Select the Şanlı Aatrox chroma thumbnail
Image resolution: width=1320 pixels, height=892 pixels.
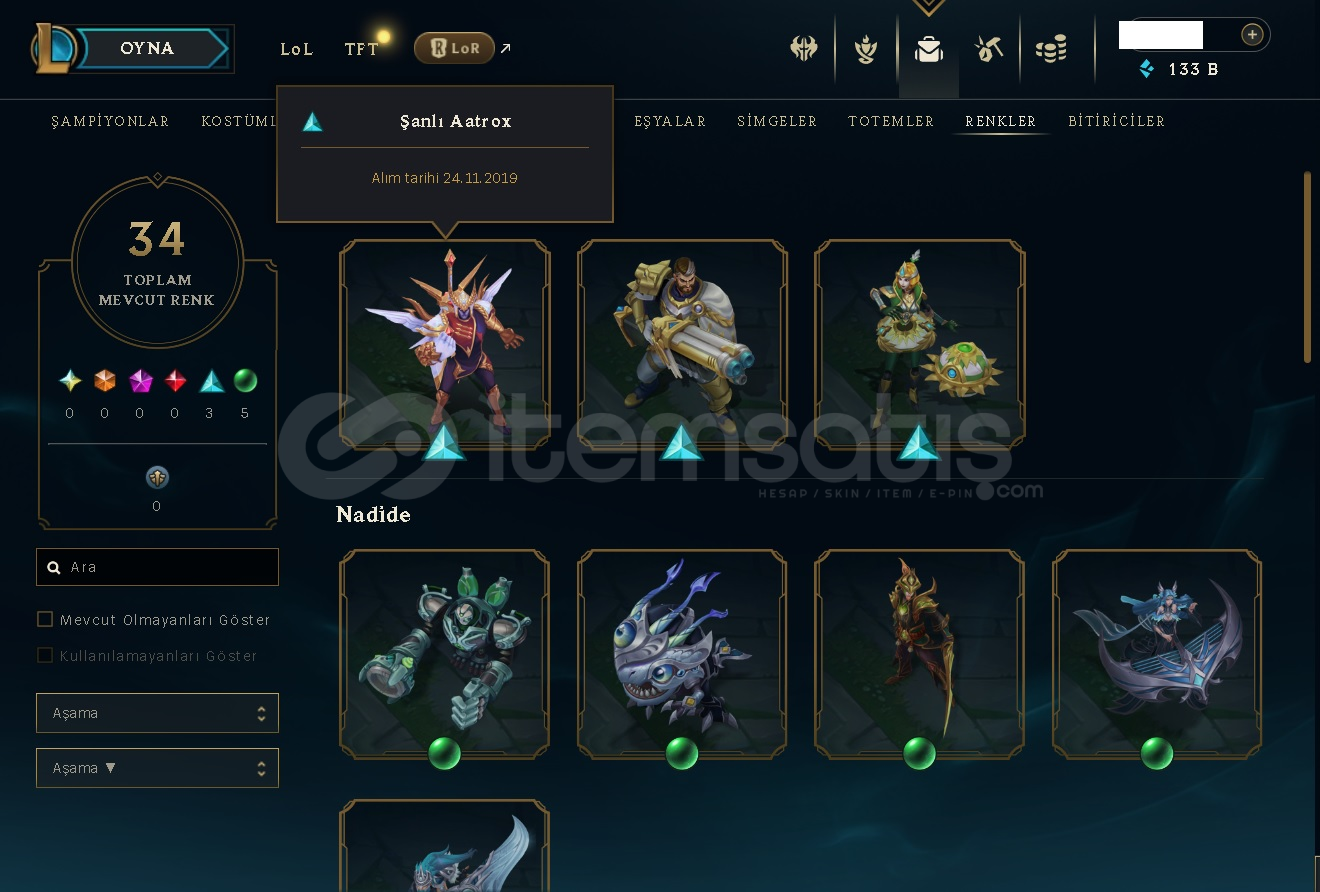tap(445, 345)
